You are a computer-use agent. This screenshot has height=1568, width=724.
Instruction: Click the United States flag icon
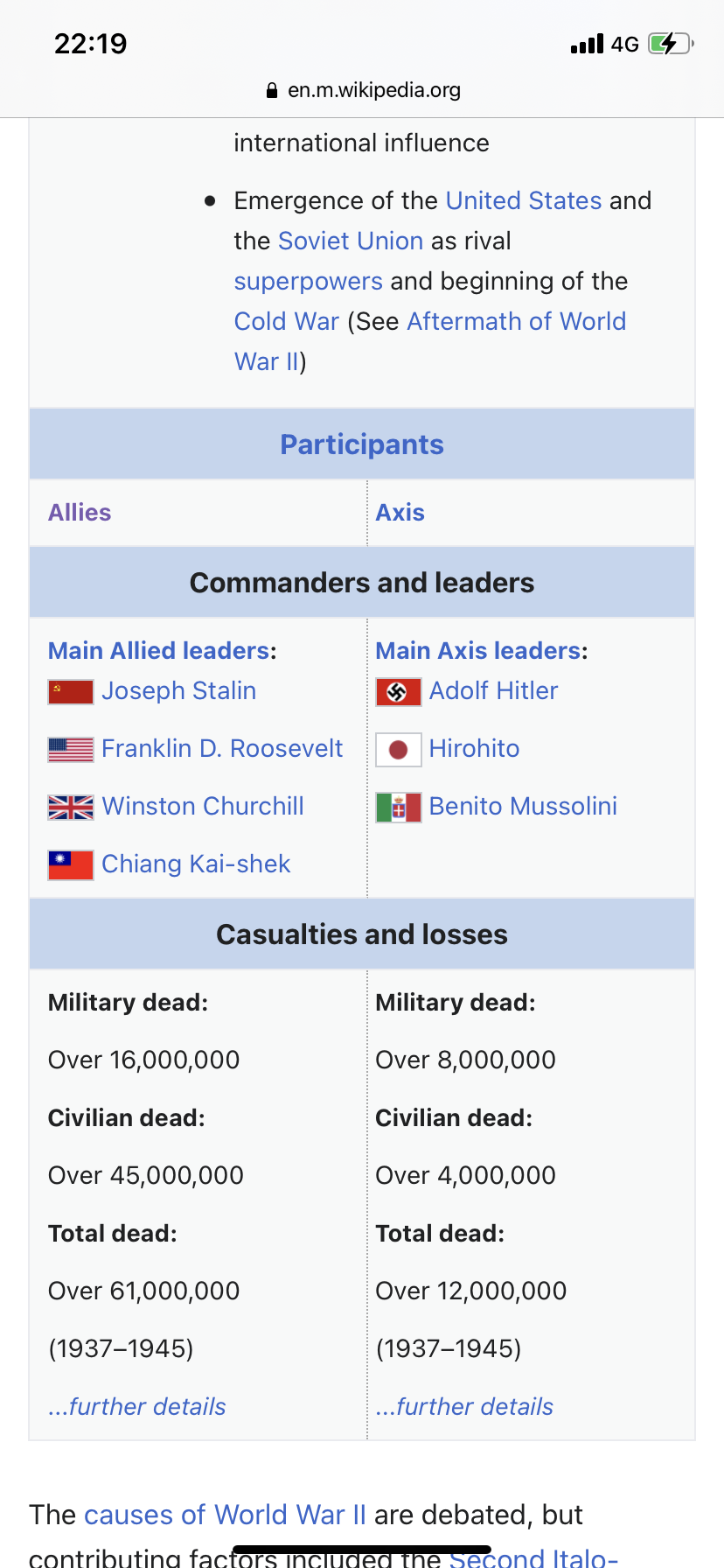point(71,750)
